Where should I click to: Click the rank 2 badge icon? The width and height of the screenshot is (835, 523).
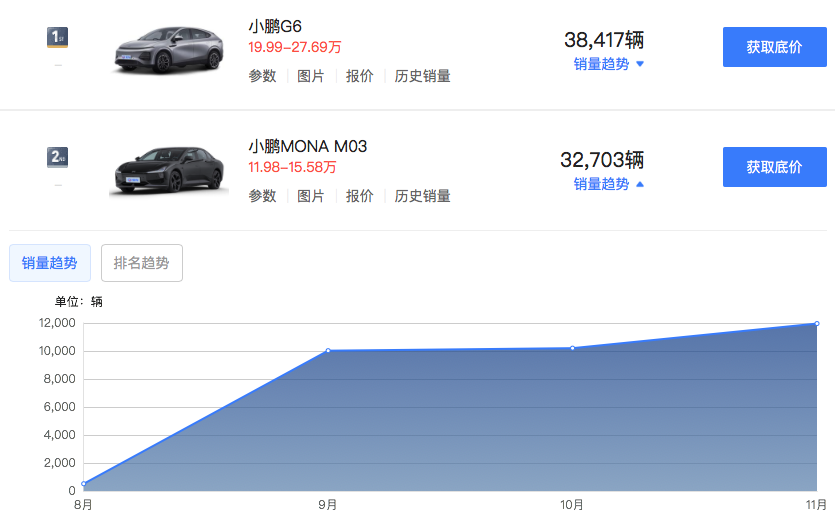pos(57,157)
